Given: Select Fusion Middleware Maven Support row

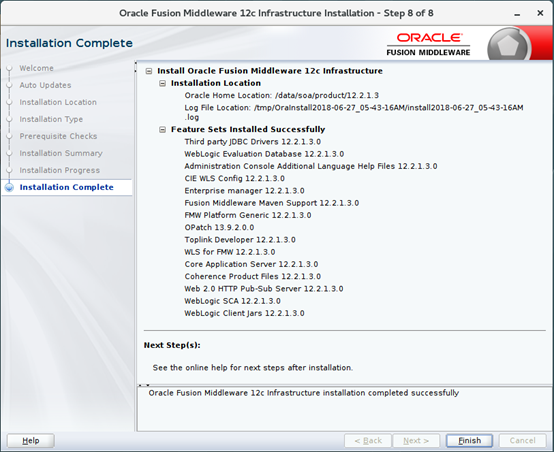Looking at the screenshot, I should tap(272, 203).
